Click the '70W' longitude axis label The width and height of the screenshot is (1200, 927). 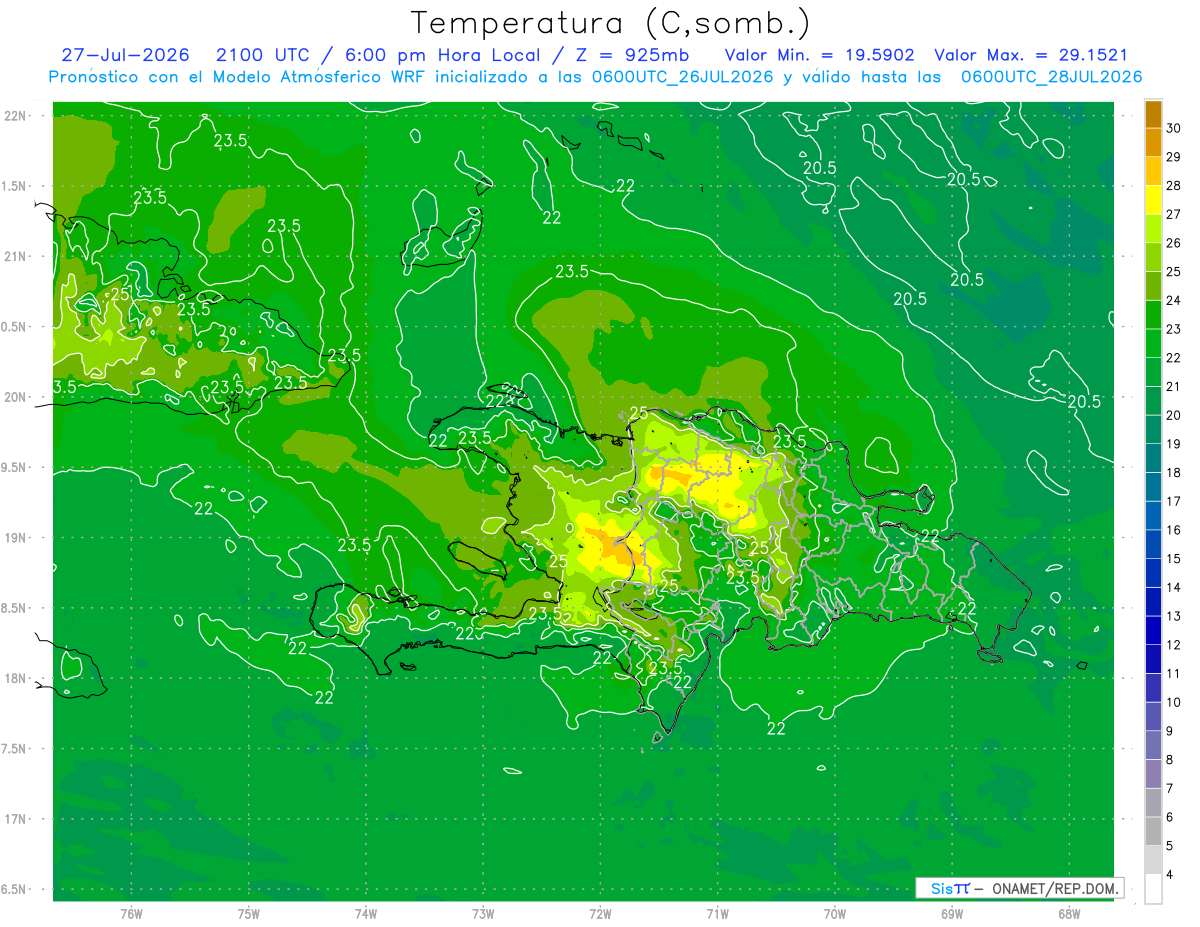click(x=835, y=913)
